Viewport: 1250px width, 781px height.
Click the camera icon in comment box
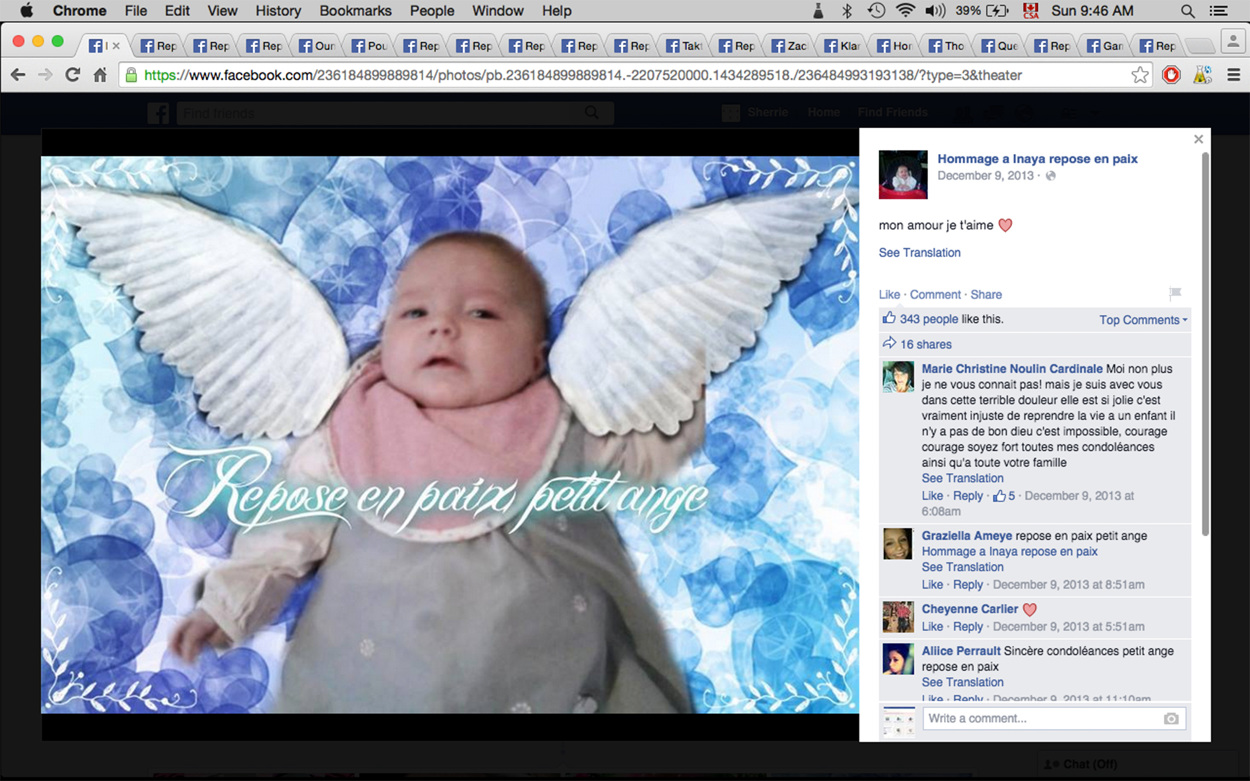click(1170, 718)
